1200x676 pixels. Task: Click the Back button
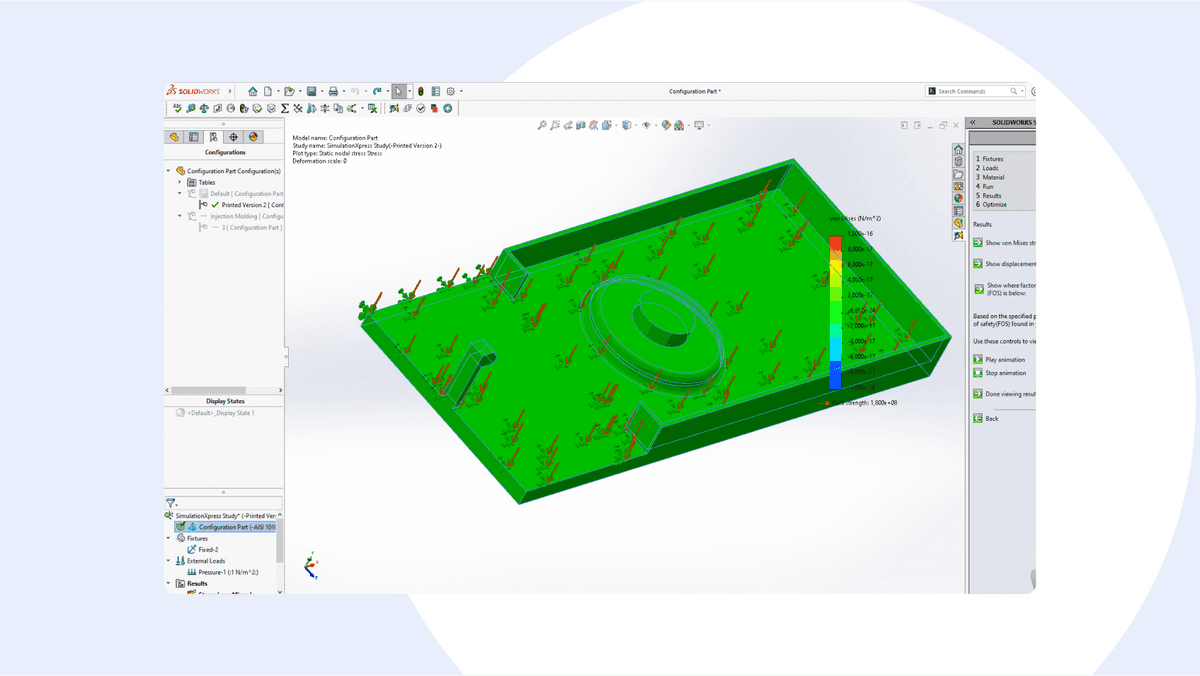[985, 418]
